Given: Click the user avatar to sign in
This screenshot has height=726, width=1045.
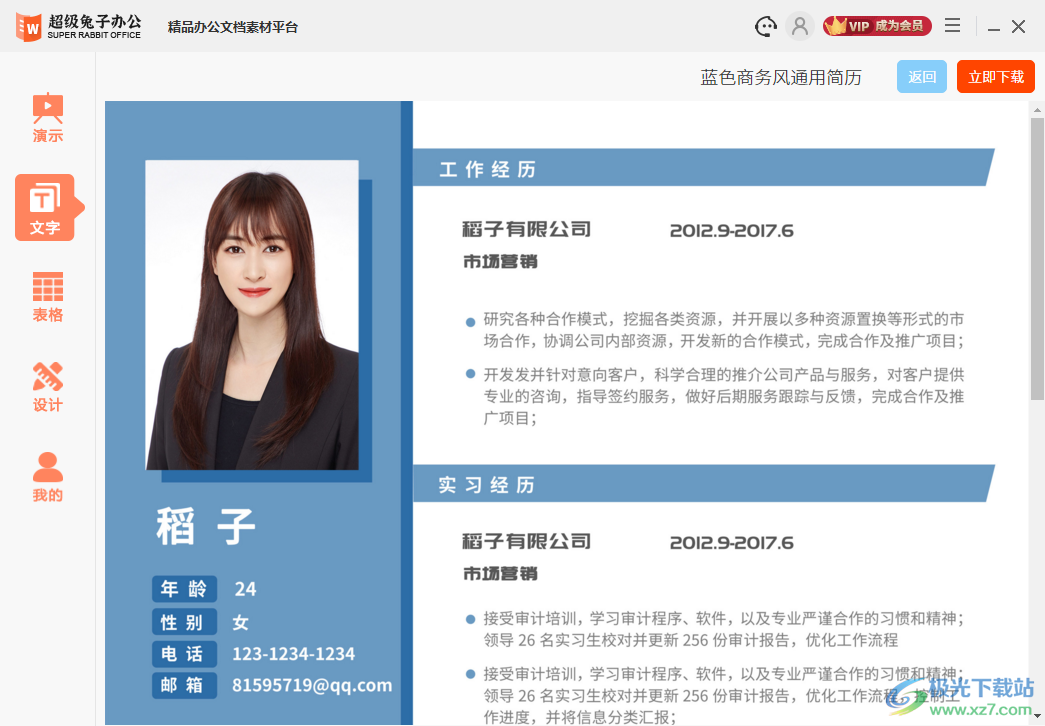Looking at the screenshot, I should (800, 26).
